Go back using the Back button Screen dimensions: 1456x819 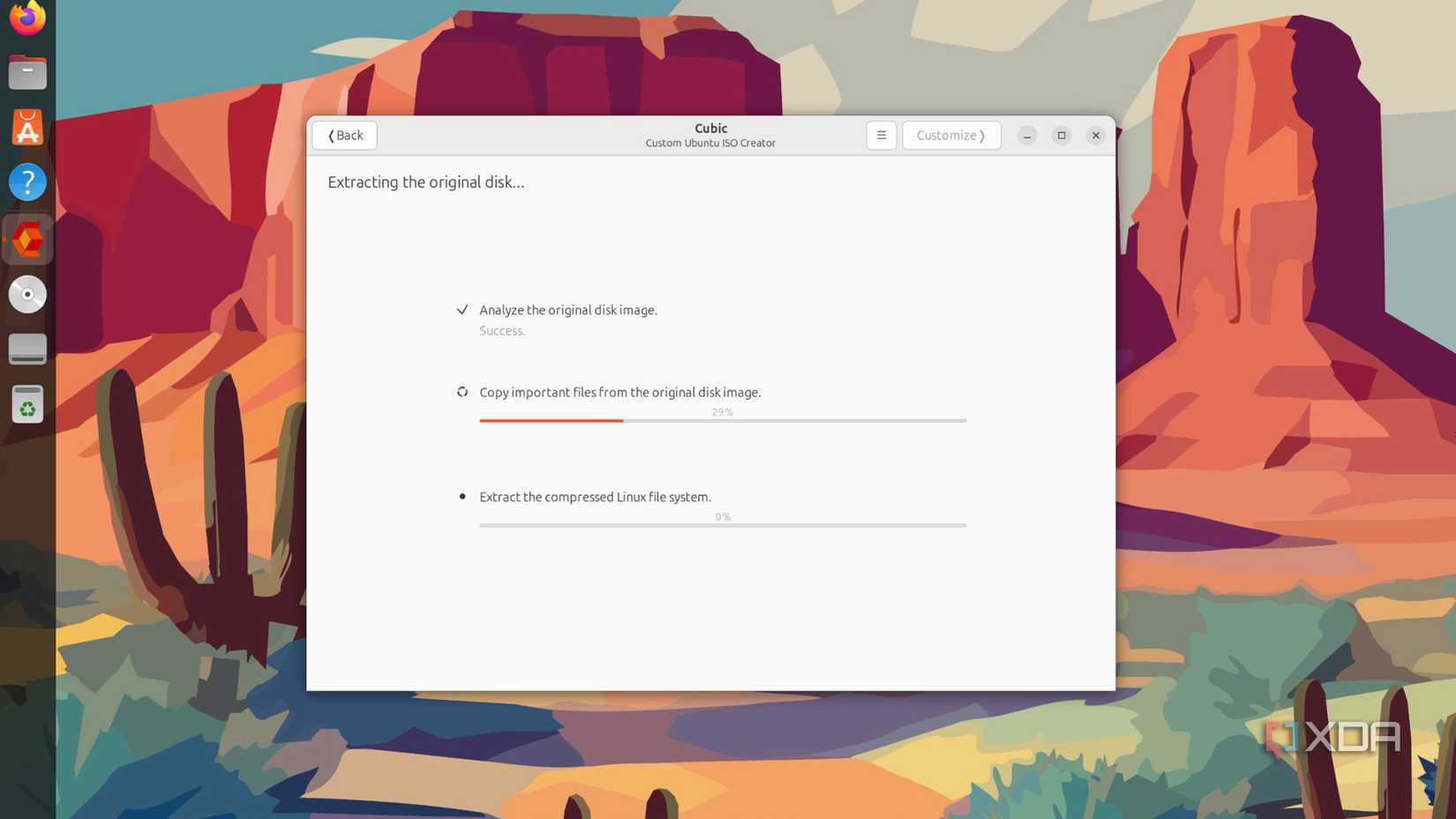tap(343, 135)
